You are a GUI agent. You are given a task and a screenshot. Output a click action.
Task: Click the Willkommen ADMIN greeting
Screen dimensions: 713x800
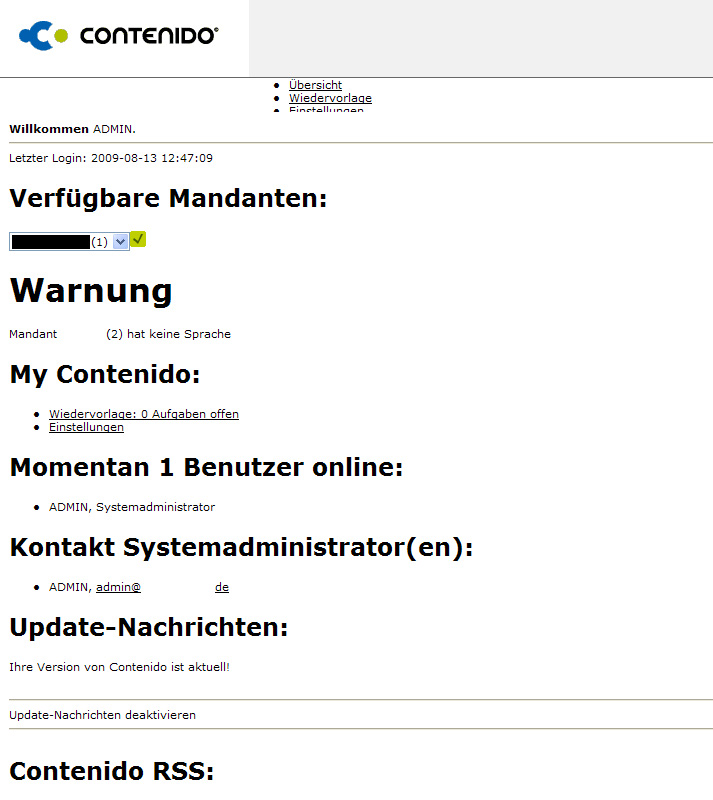coord(72,129)
